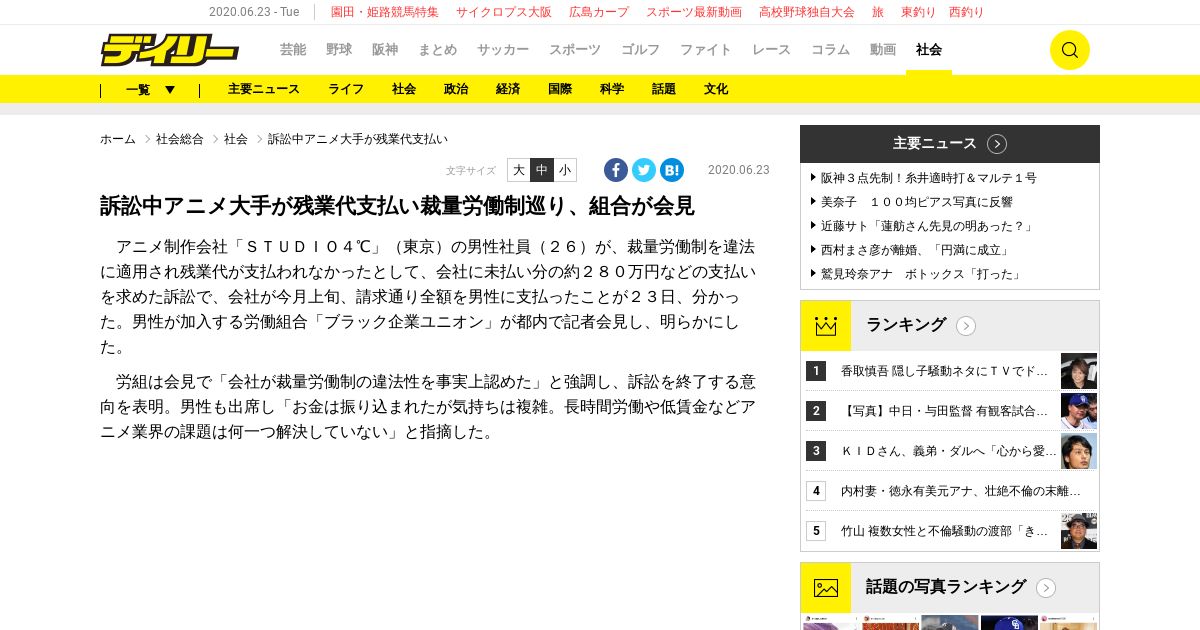The width and height of the screenshot is (1200, 630).
Task: Open 話題の写真ランキング arrow circle button
Action: 1046,588
